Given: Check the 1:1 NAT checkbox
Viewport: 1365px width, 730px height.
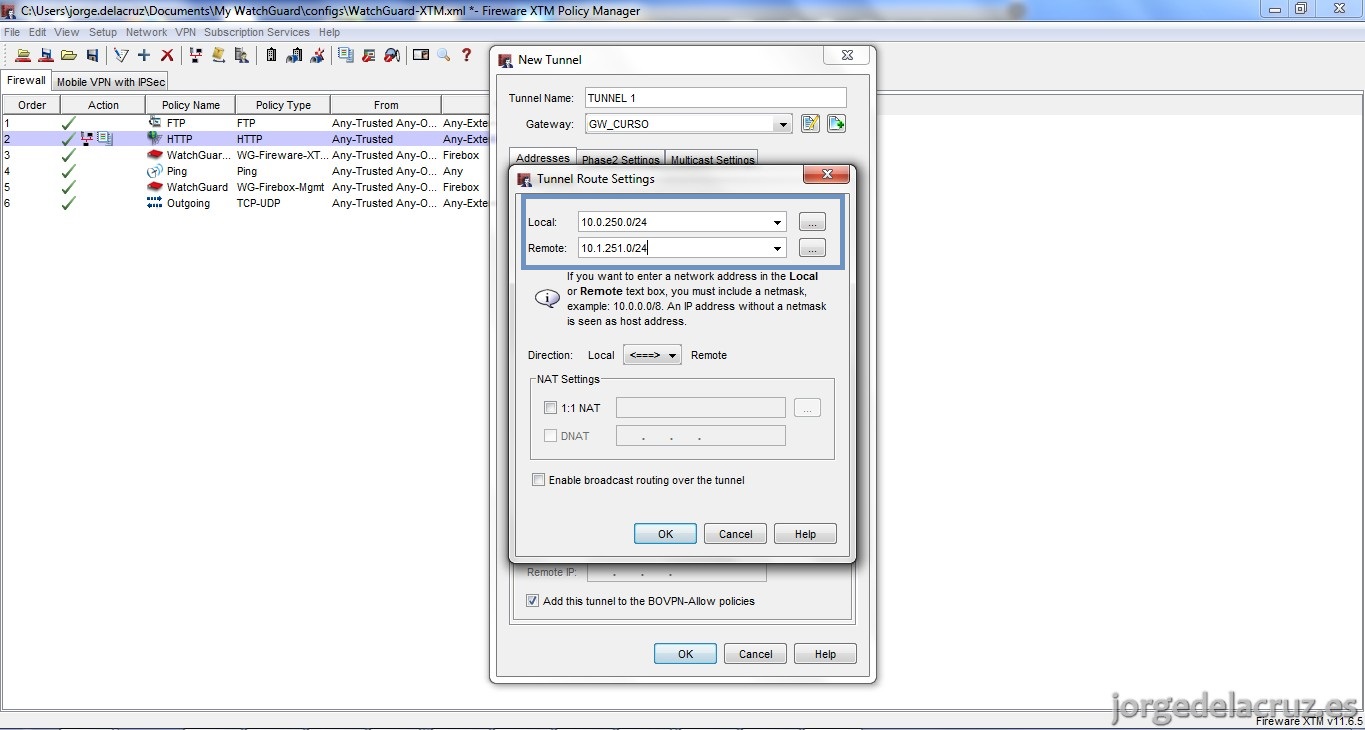Looking at the screenshot, I should [550, 408].
